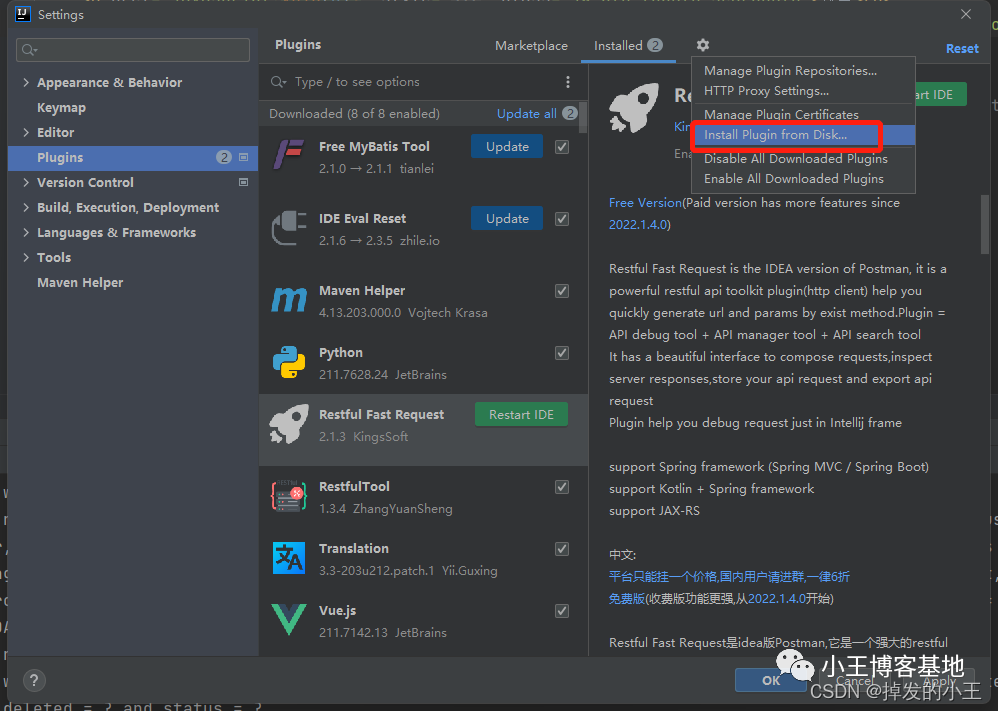Focus the settings search input field
The image size is (998, 711).
[132, 50]
